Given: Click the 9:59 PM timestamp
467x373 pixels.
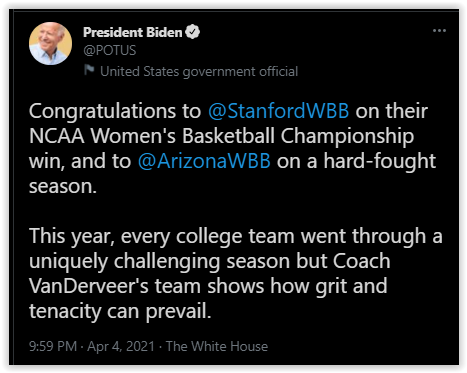Looking at the screenshot, I should (x=53, y=346).
